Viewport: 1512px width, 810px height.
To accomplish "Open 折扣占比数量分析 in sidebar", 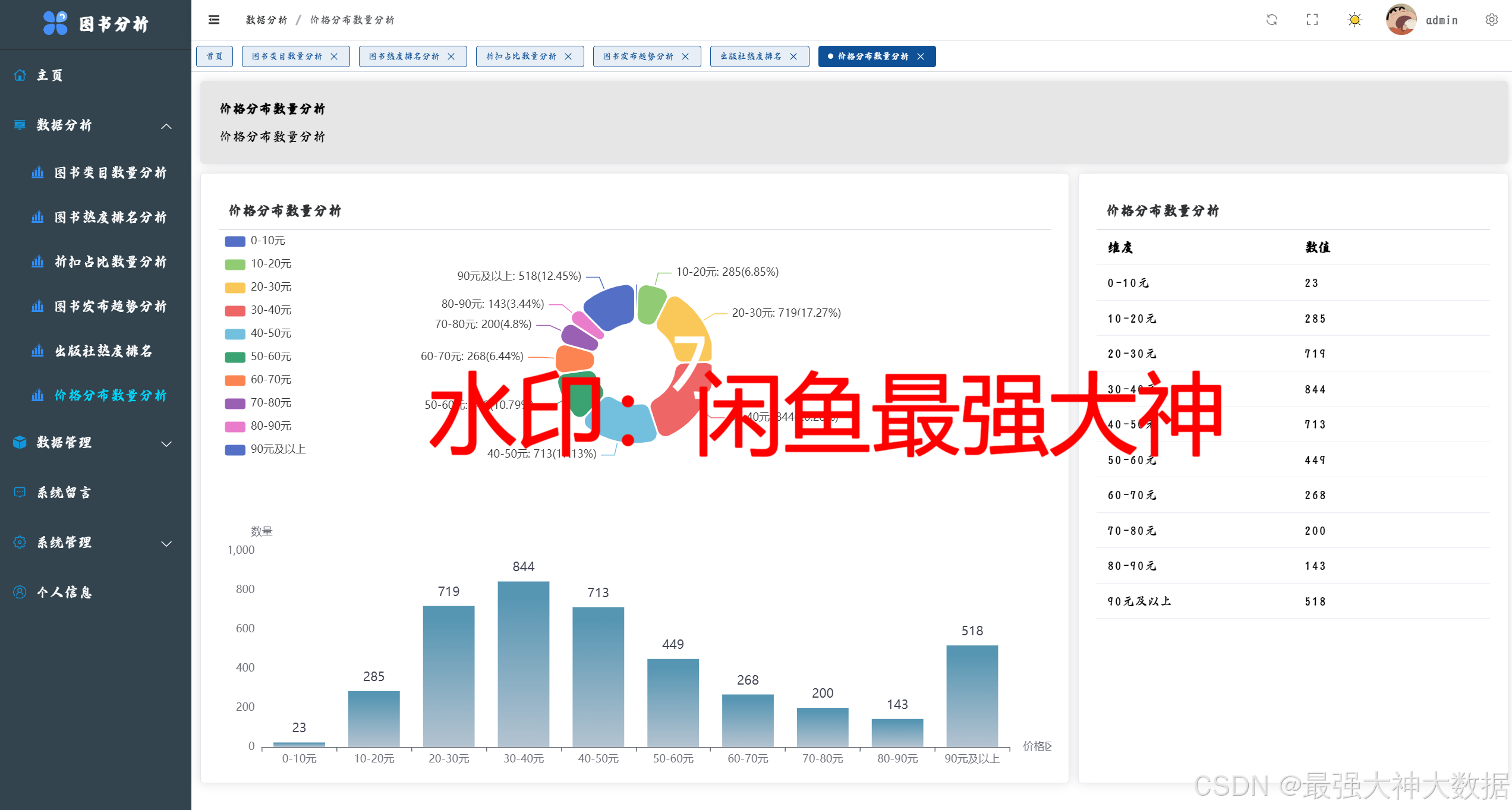I will [110, 261].
